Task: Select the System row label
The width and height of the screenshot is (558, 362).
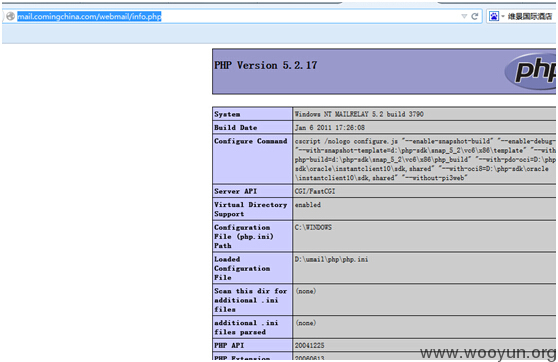Action: 227,114
